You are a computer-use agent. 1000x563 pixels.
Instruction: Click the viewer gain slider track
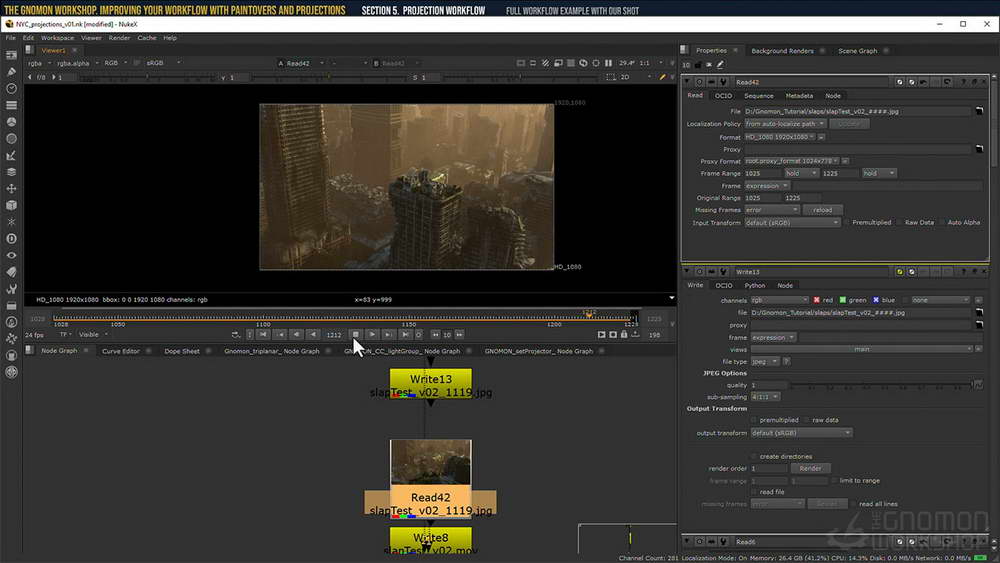tap(149, 77)
